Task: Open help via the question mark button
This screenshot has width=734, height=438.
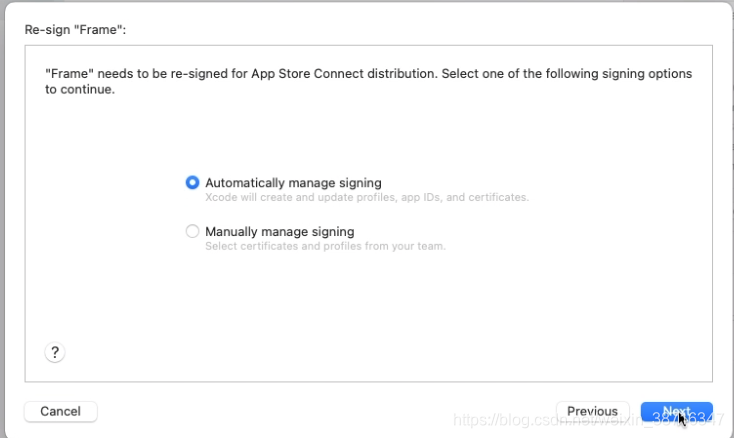Action: pos(55,352)
